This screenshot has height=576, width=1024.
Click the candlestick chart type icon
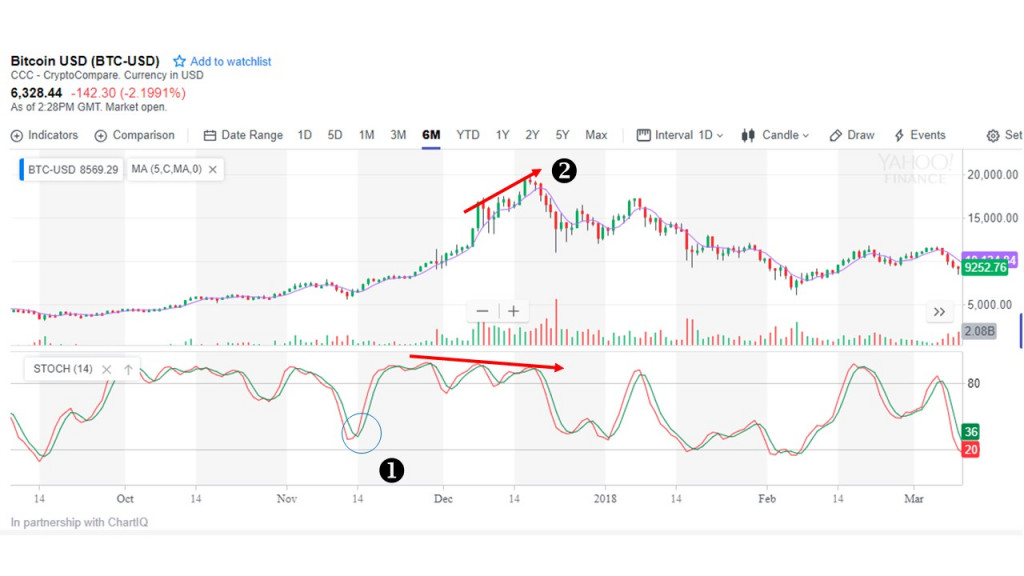point(748,135)
